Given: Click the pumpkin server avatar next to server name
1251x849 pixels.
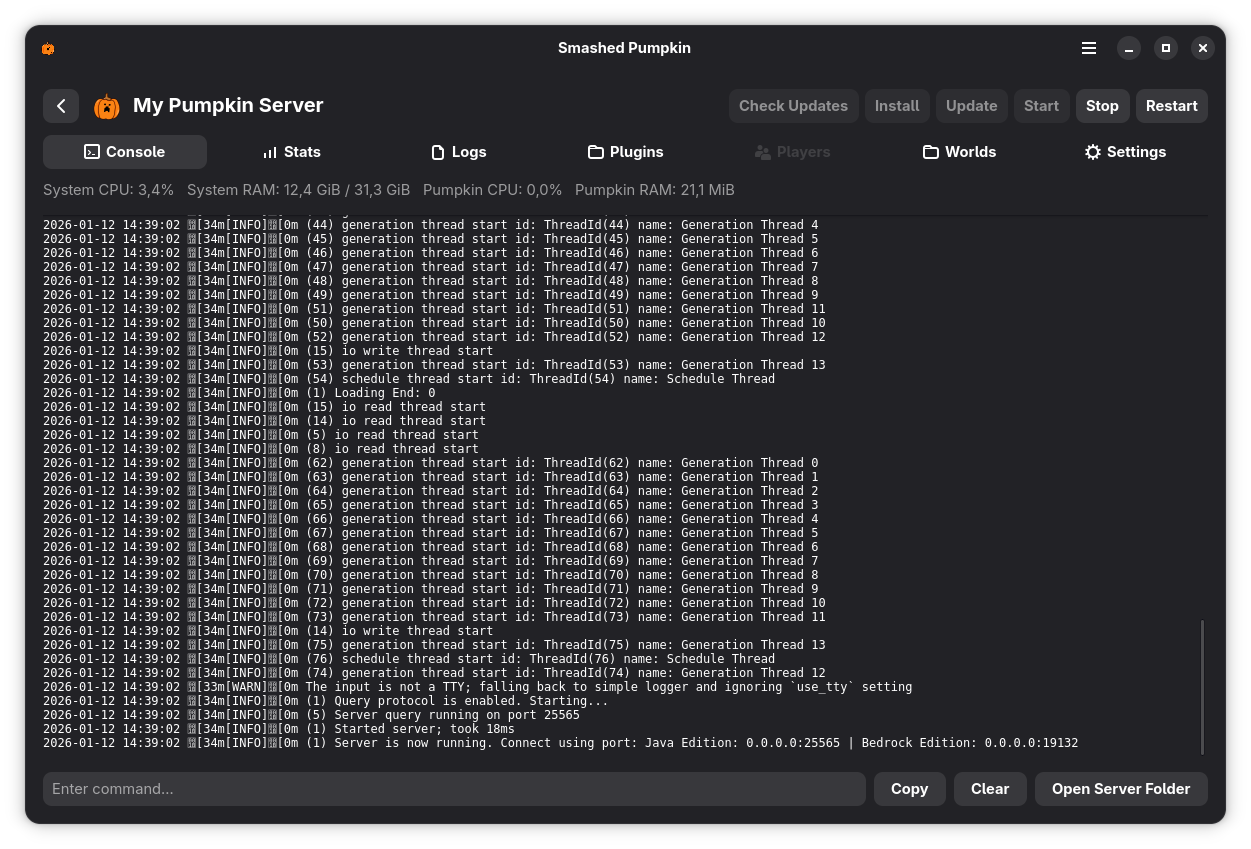Looking at the screenshot, I should click(x=106, y=106).
